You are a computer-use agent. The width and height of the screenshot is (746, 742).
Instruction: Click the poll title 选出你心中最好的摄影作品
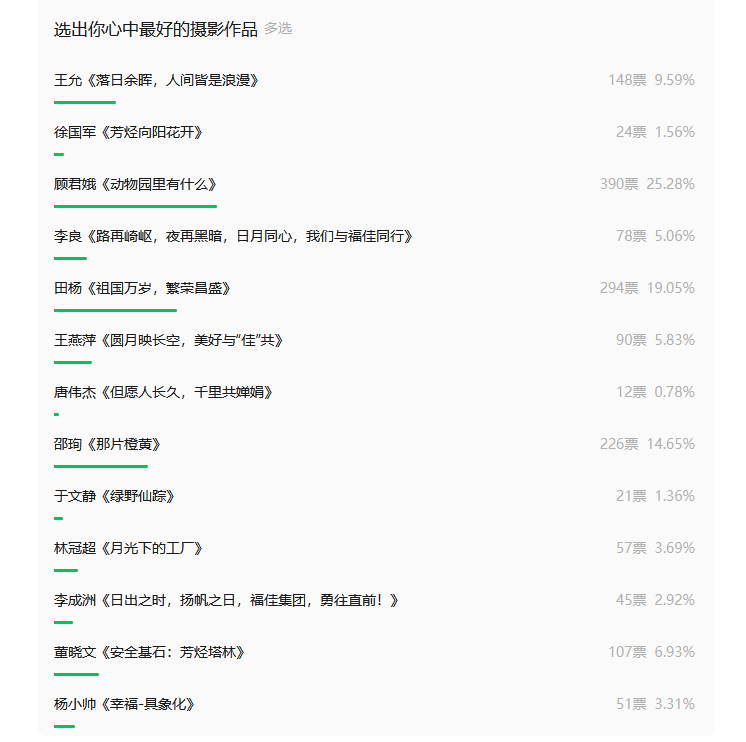[x=155, y=29]
